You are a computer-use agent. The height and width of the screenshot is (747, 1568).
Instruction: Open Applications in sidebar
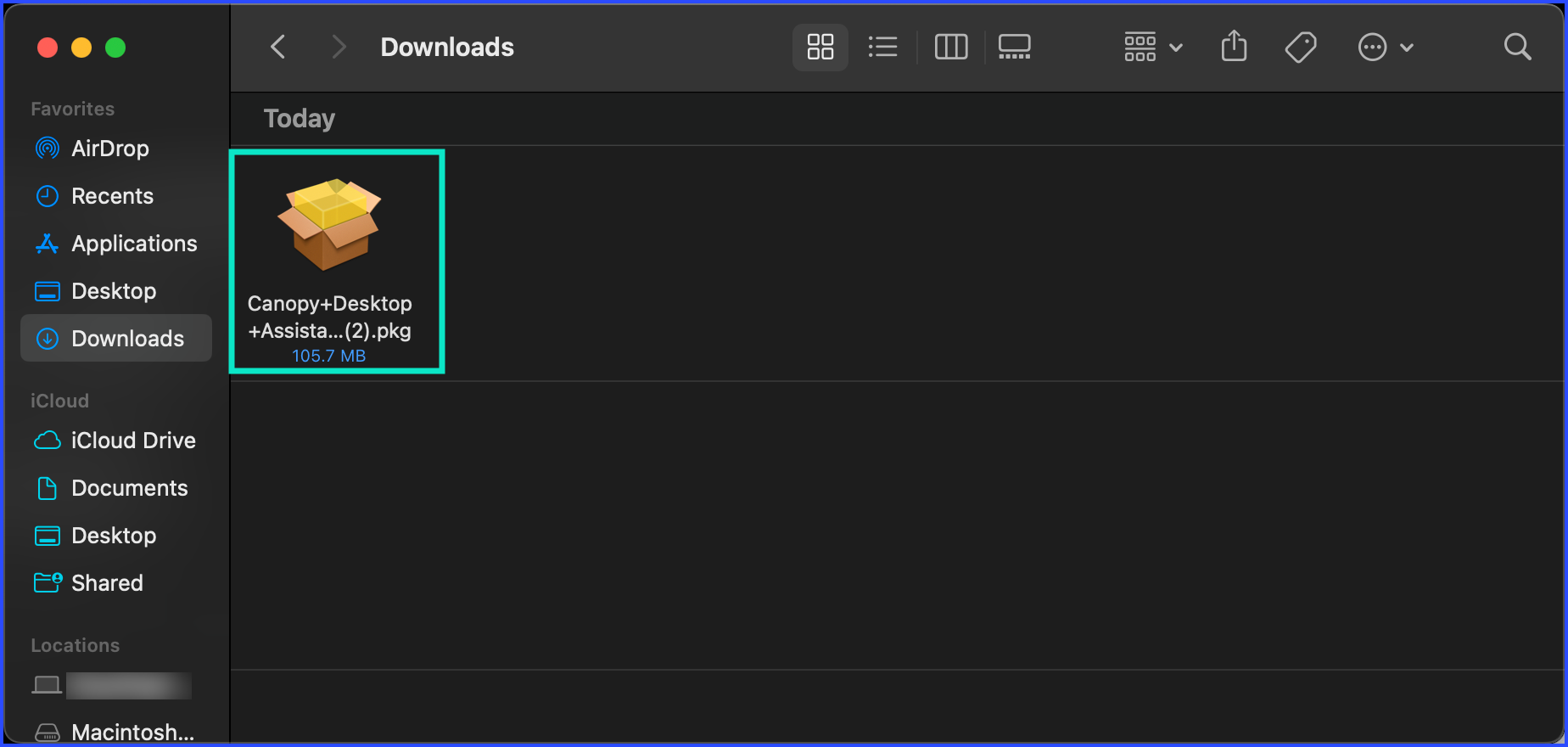pyautogui.click(x=116, y=244)
